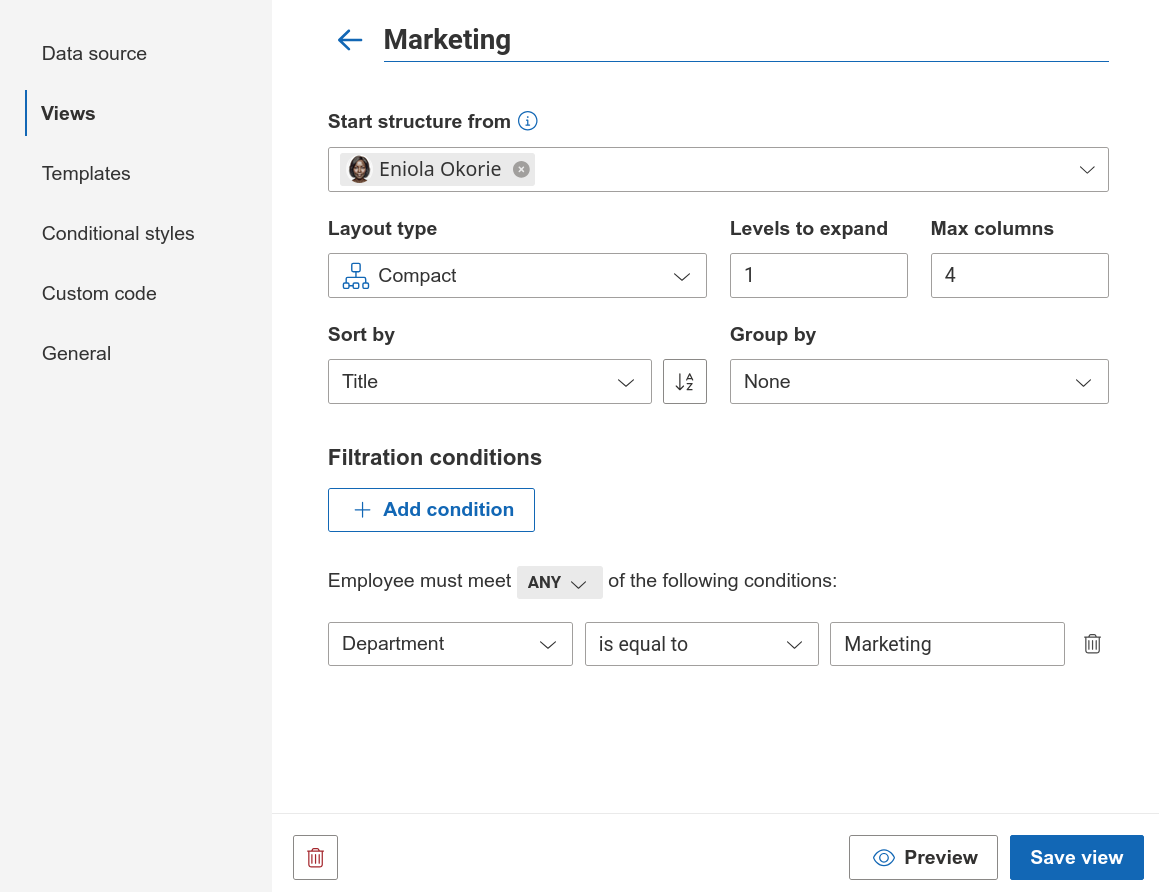Click the Save view button
Image resolution: width=1159 pixels, height=892 pixels.
click(1076, 857)
